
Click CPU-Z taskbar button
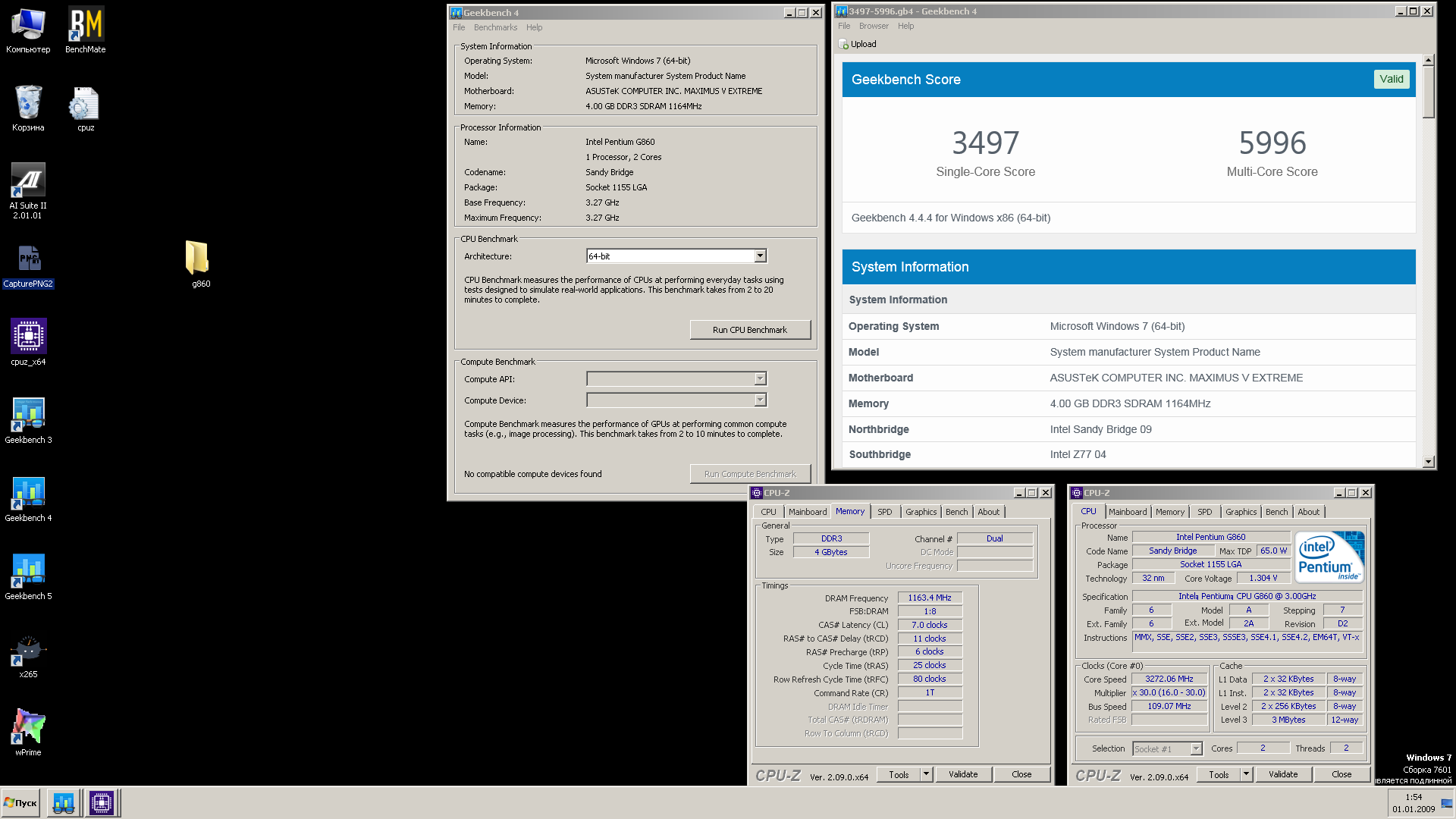pos(102,802)
